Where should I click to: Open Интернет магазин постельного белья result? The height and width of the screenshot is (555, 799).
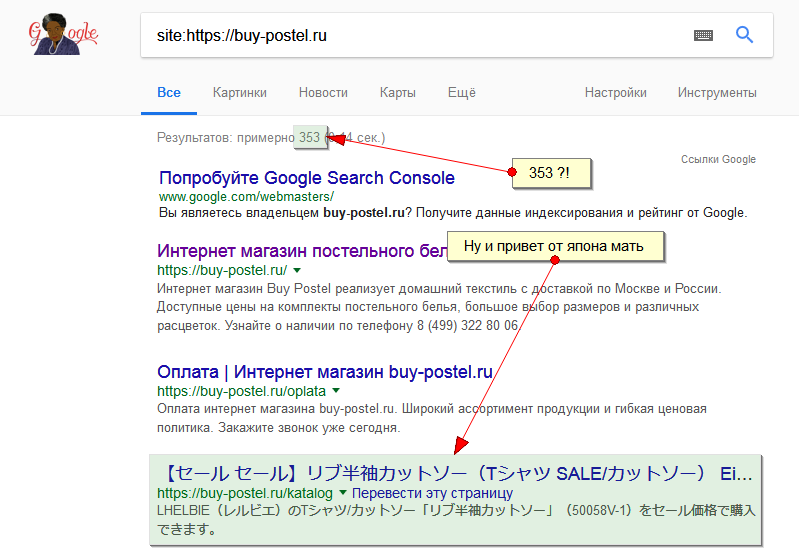302,251
